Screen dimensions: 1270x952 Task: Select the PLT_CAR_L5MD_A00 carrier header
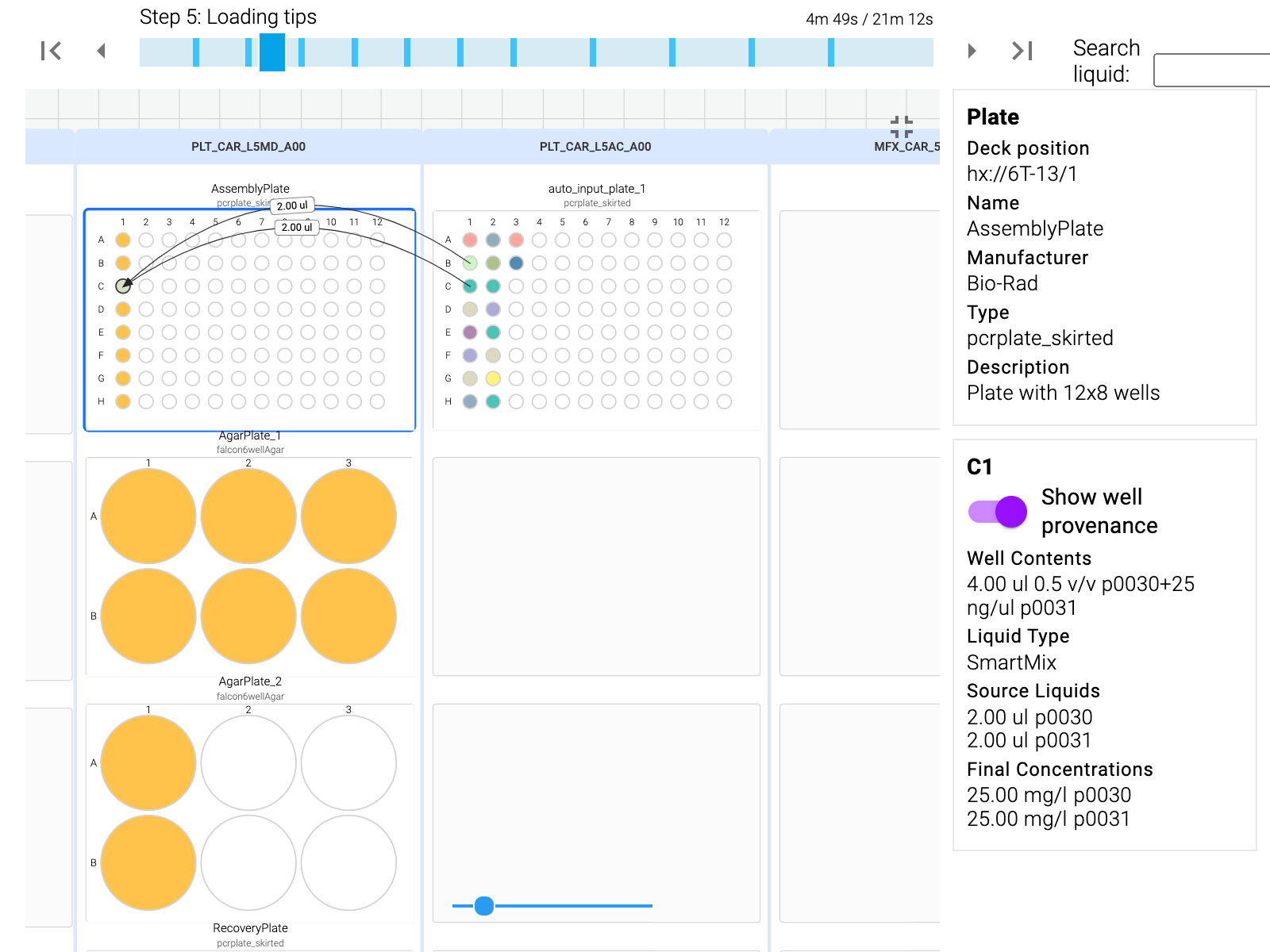click(248, 147)
